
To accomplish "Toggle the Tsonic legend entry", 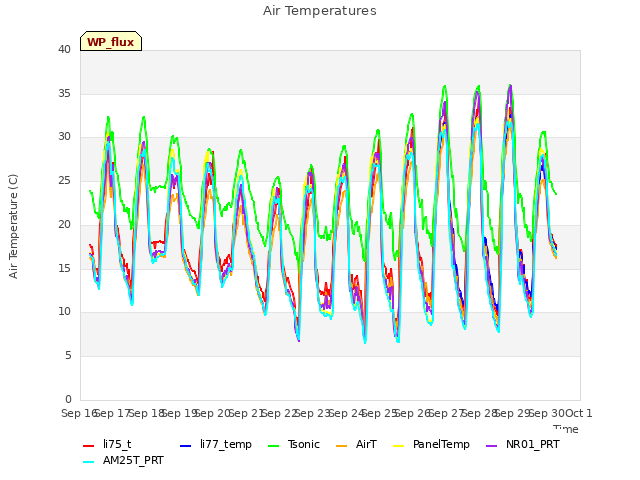I will coord(293,444).
